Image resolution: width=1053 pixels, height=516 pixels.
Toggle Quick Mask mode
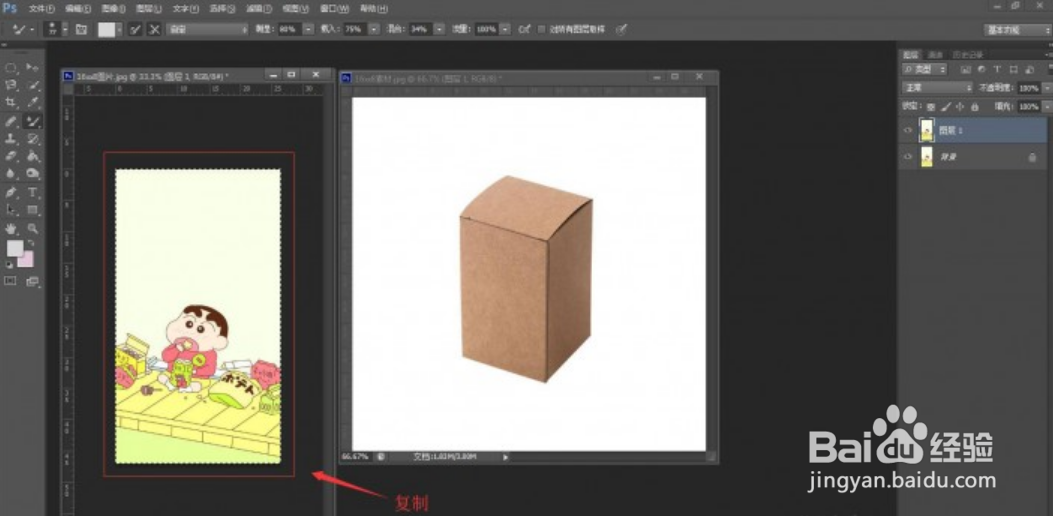point(10,282)
